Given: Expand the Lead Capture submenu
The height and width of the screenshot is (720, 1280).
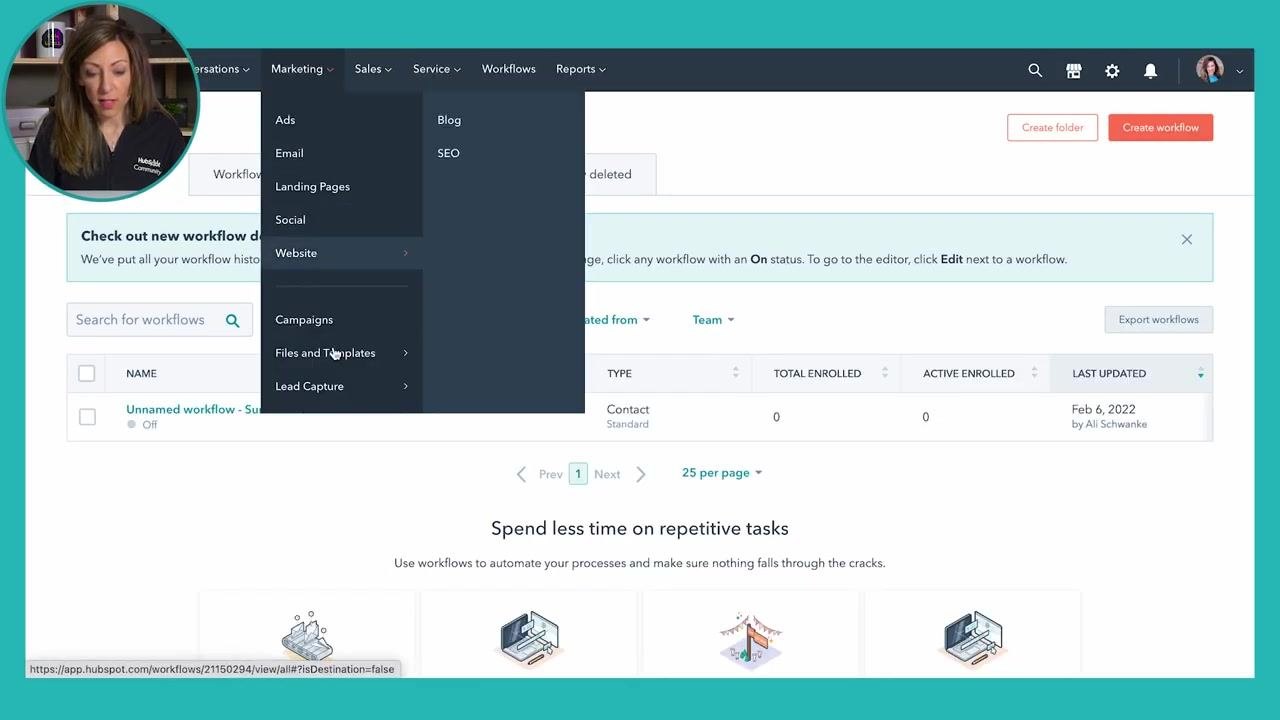Looking at the screenshot, I should [342, 386].
